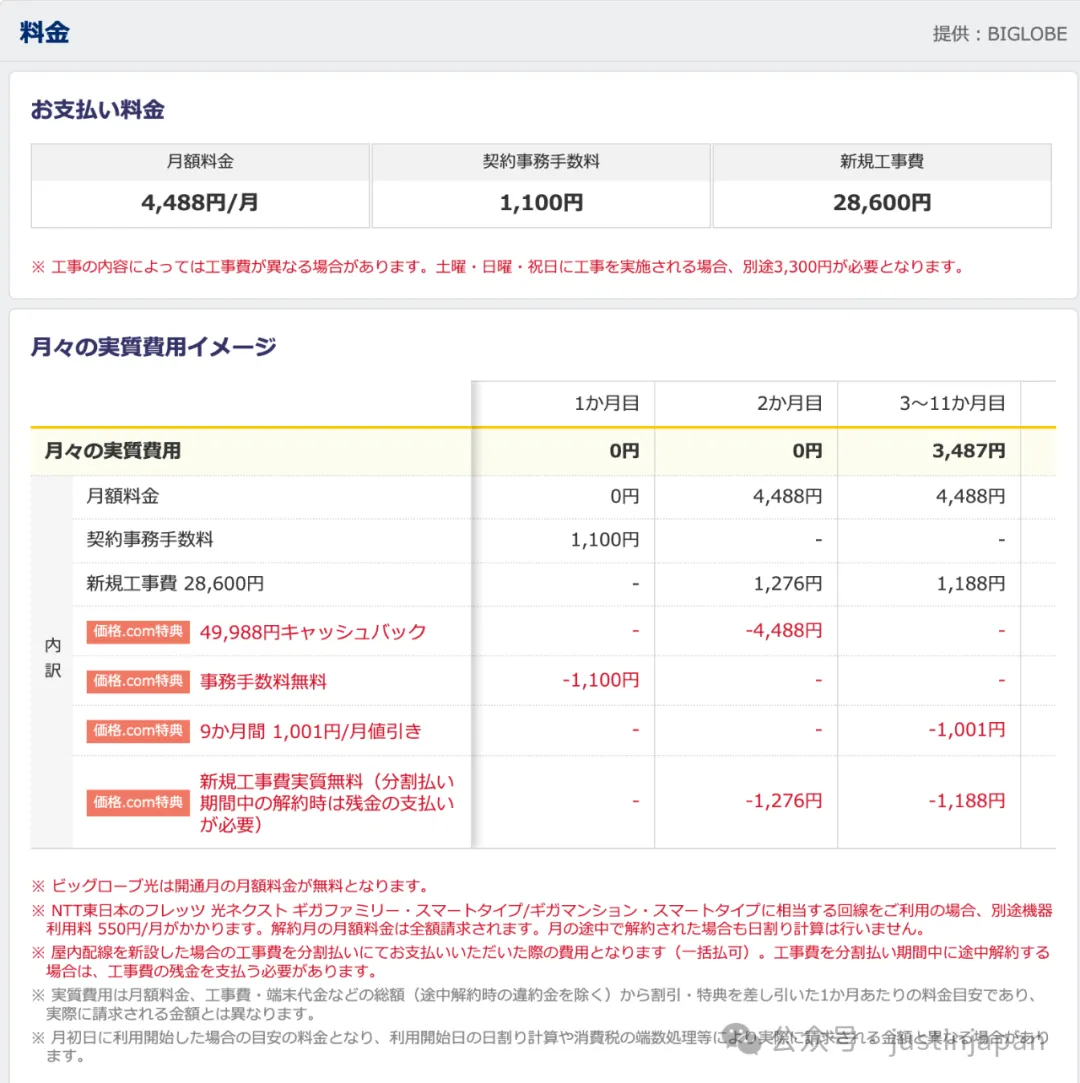Select 0円 in 月々の実質費用 row, 1か月目
The height and width of the screenshot is (1083, 1080).
pos(624,451)
